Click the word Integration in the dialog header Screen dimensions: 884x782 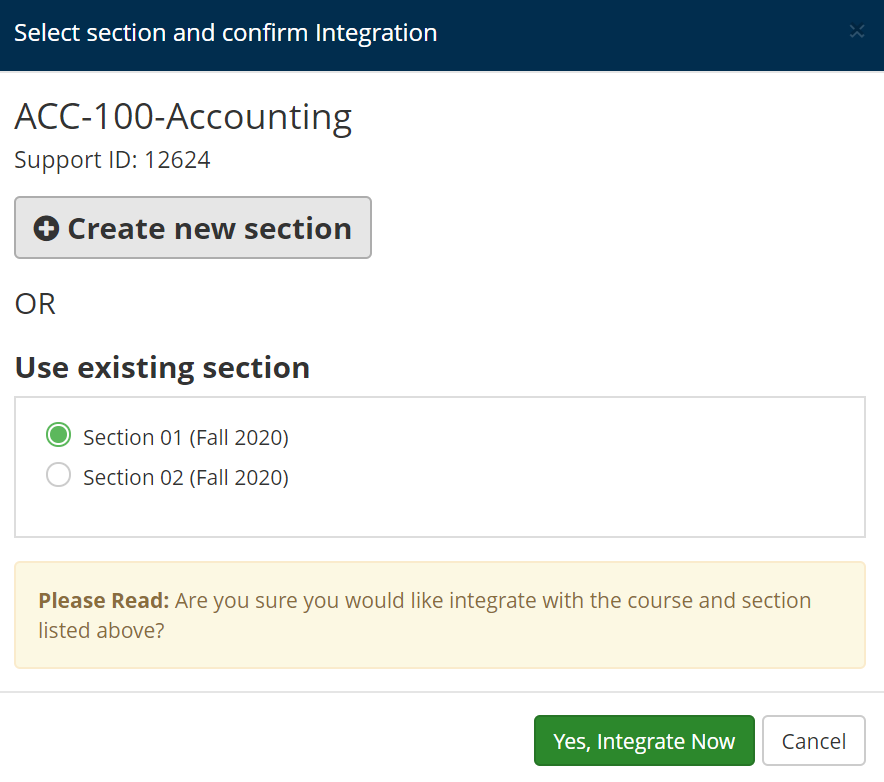click(x=377, y=33)
